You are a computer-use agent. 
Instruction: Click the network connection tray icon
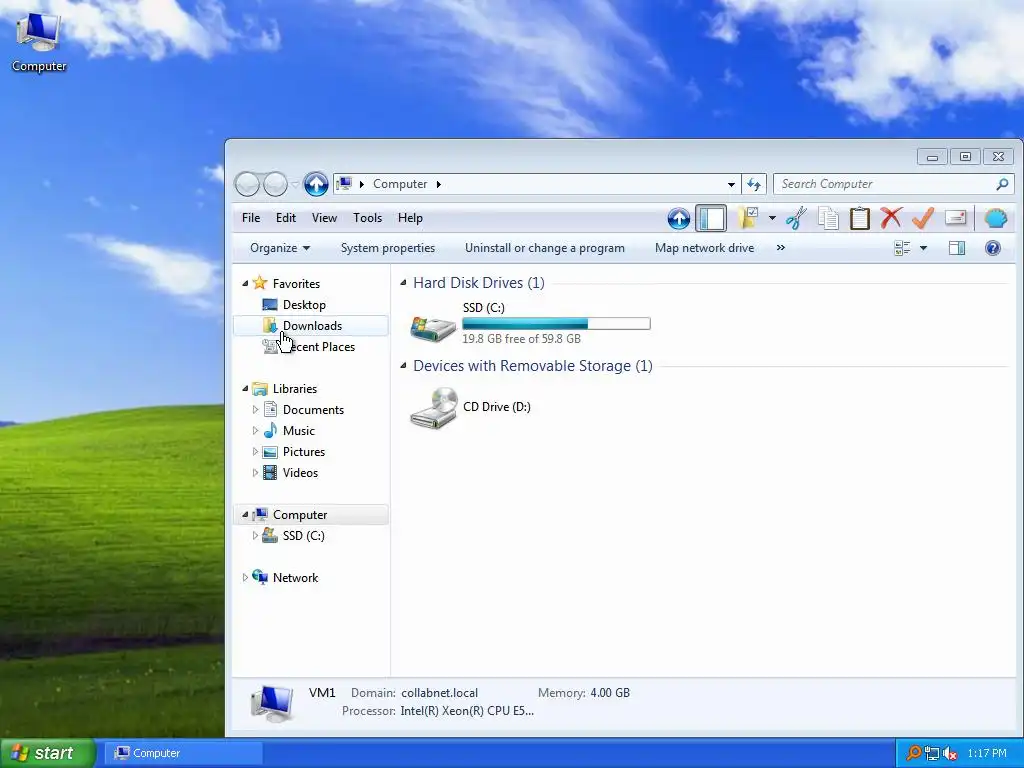coord(932,753)
